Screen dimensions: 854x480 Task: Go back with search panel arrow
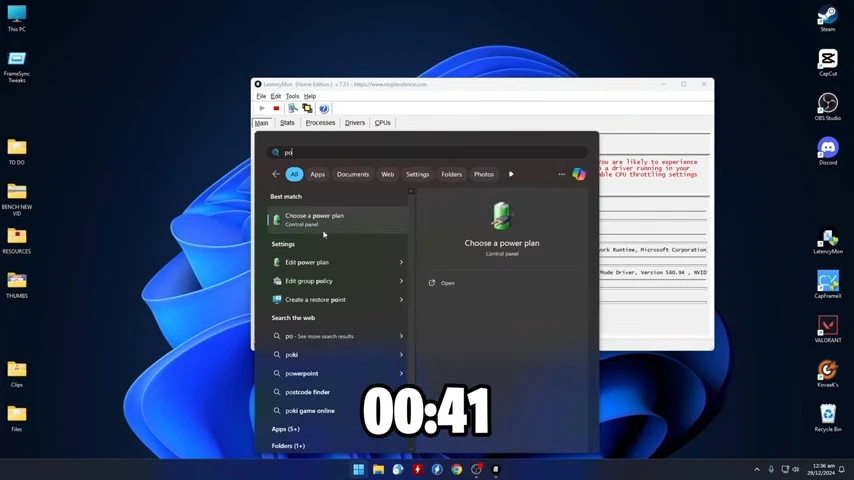click(276, 174)
